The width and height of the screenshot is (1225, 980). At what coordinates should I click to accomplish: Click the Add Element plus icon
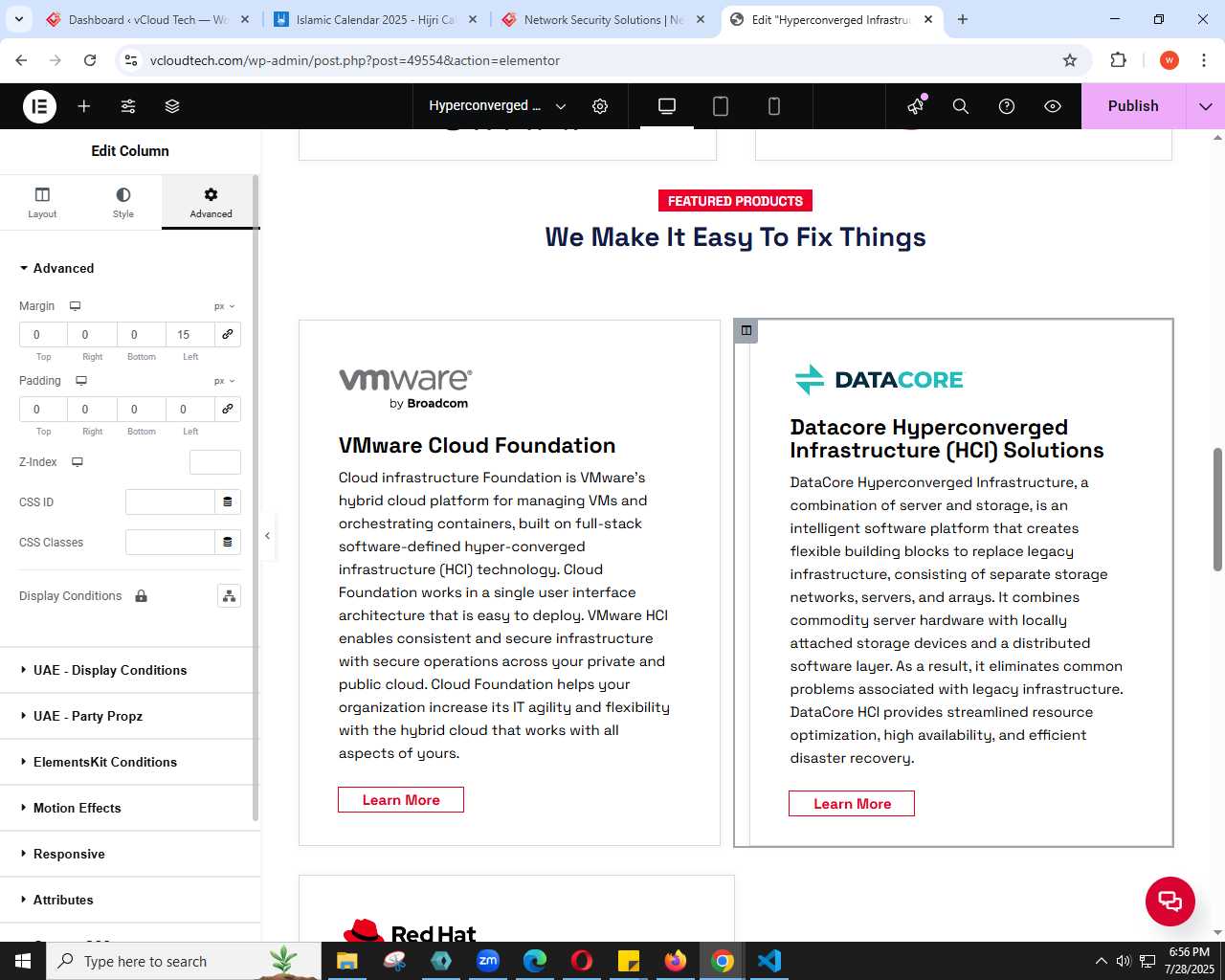coord(84,106)
